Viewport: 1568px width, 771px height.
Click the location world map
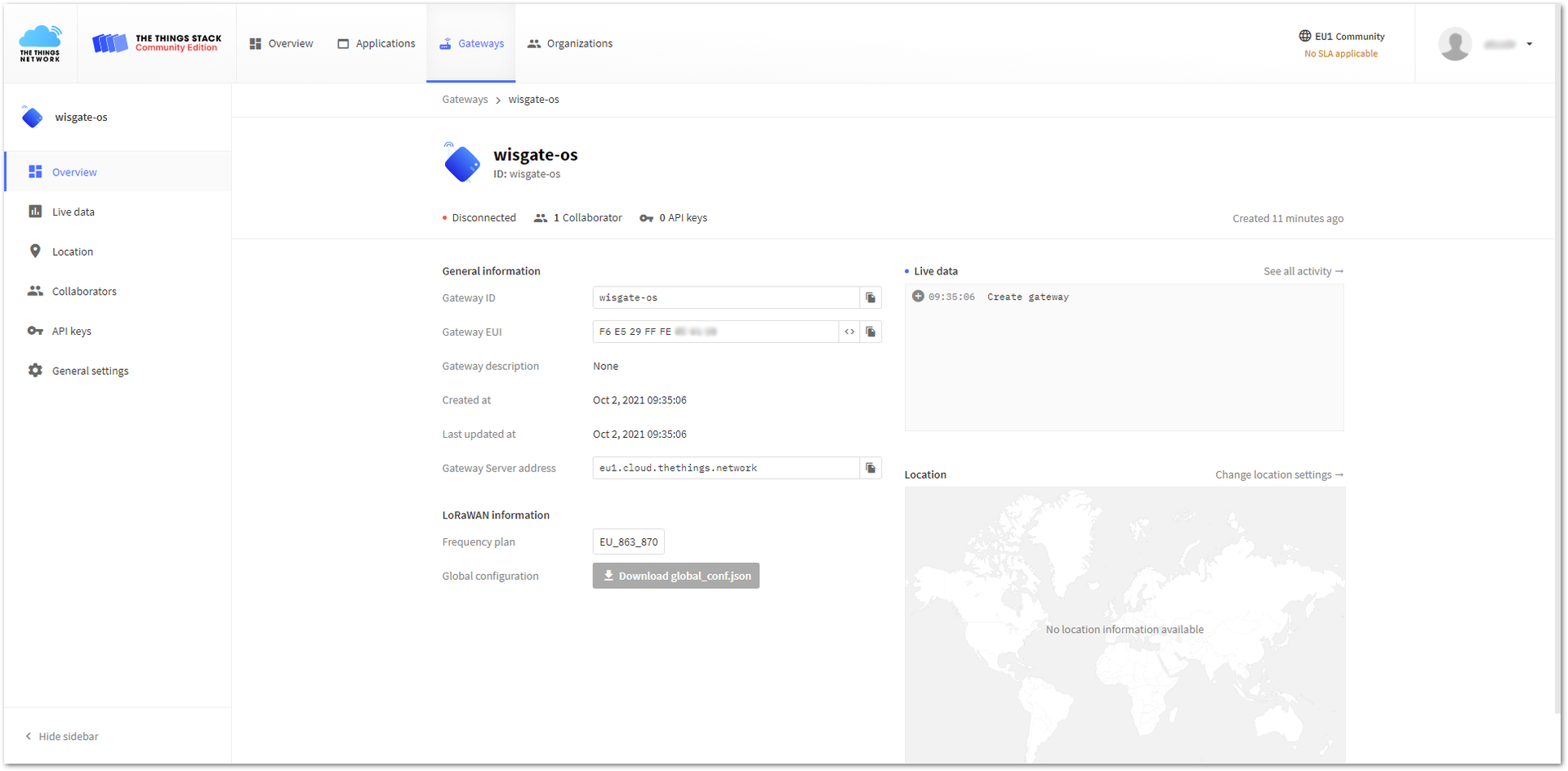tap(1125, 626)
